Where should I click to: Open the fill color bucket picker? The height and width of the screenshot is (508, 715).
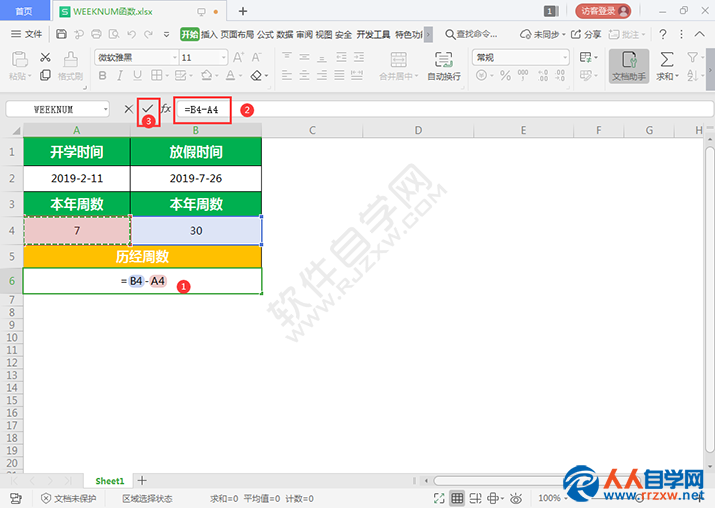[x=207, y=75]
